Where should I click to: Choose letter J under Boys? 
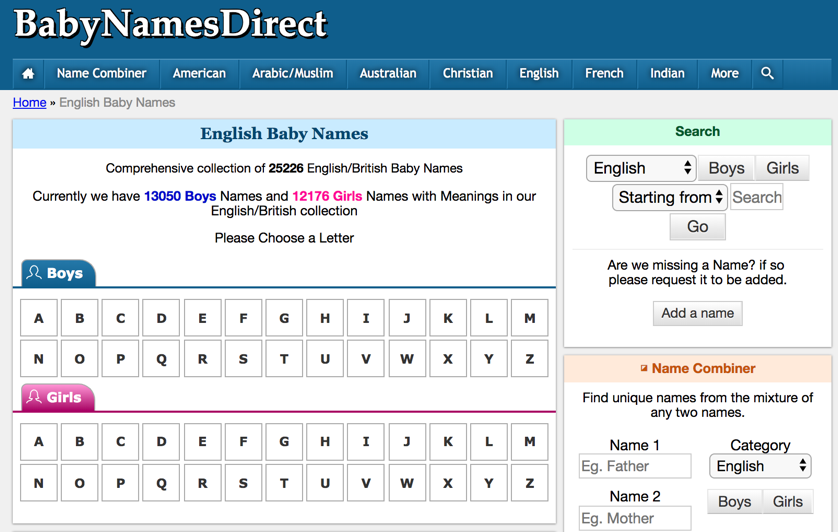(407, 318)
